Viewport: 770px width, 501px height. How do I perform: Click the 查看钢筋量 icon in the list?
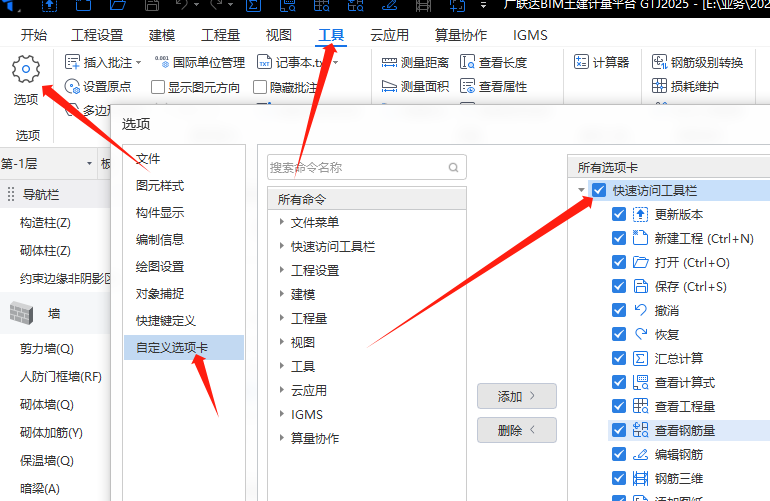(640, 430)
